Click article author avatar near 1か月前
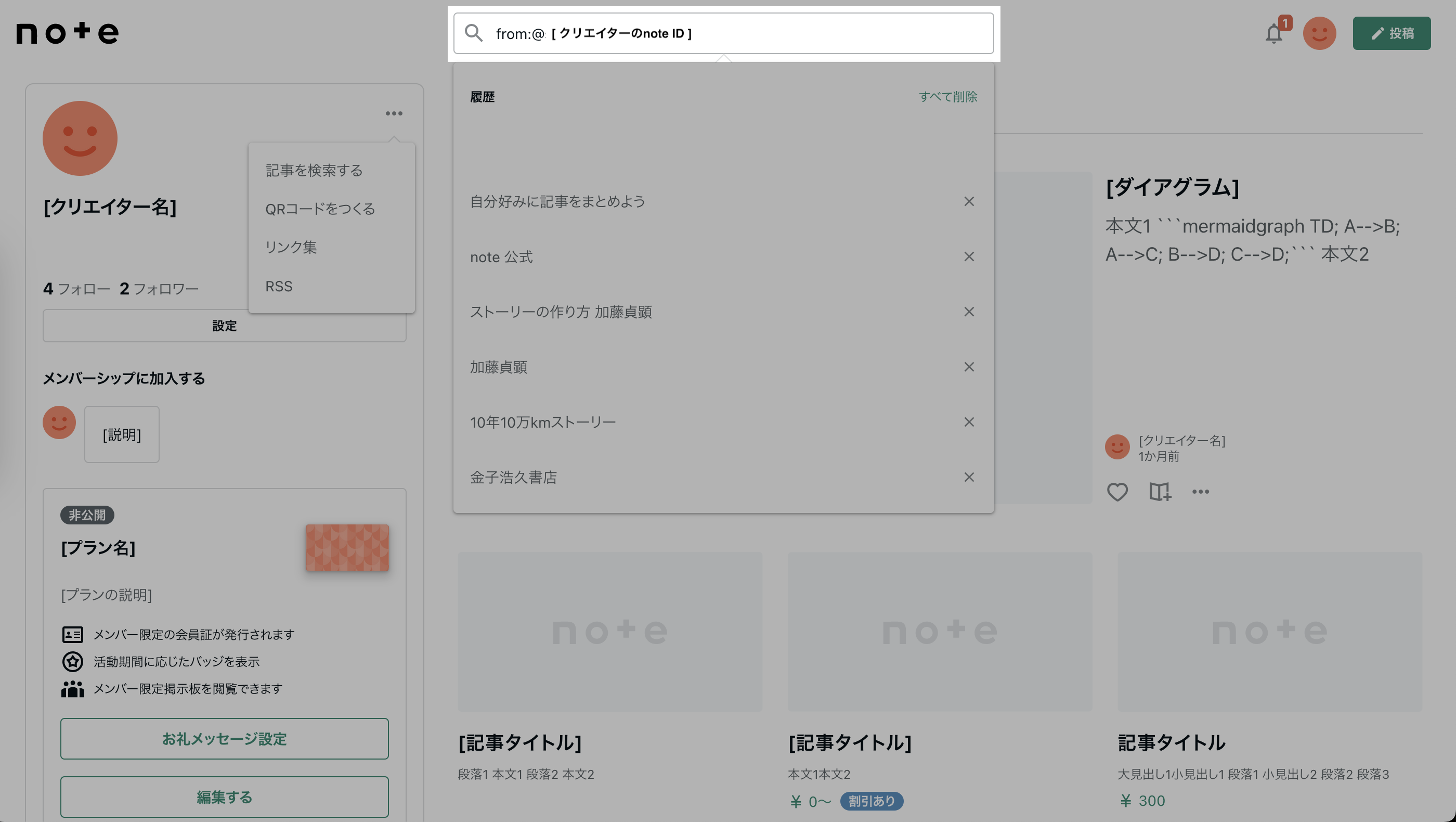The height and width of the screenshot is (822, 1456). pos(1117,446)
